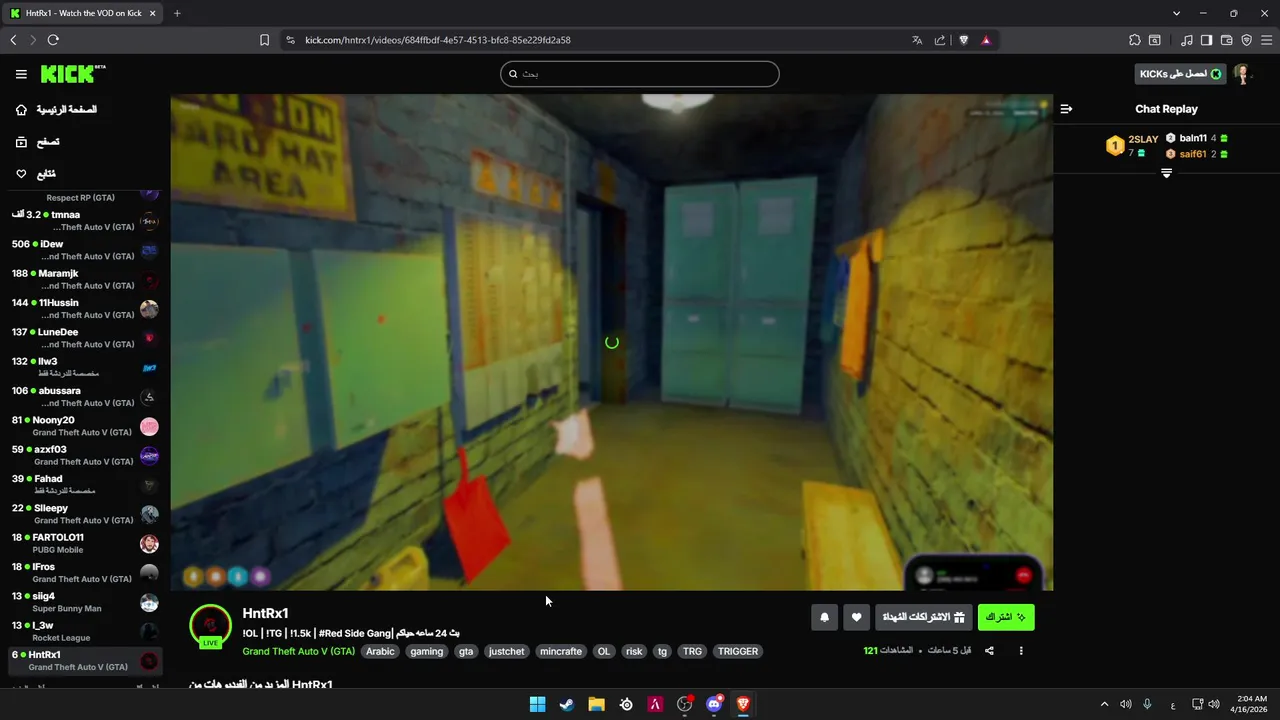1280x720 pixels.
Task: Open the Kick hamburger sidebar menu
Action: (x=21, y=74)
